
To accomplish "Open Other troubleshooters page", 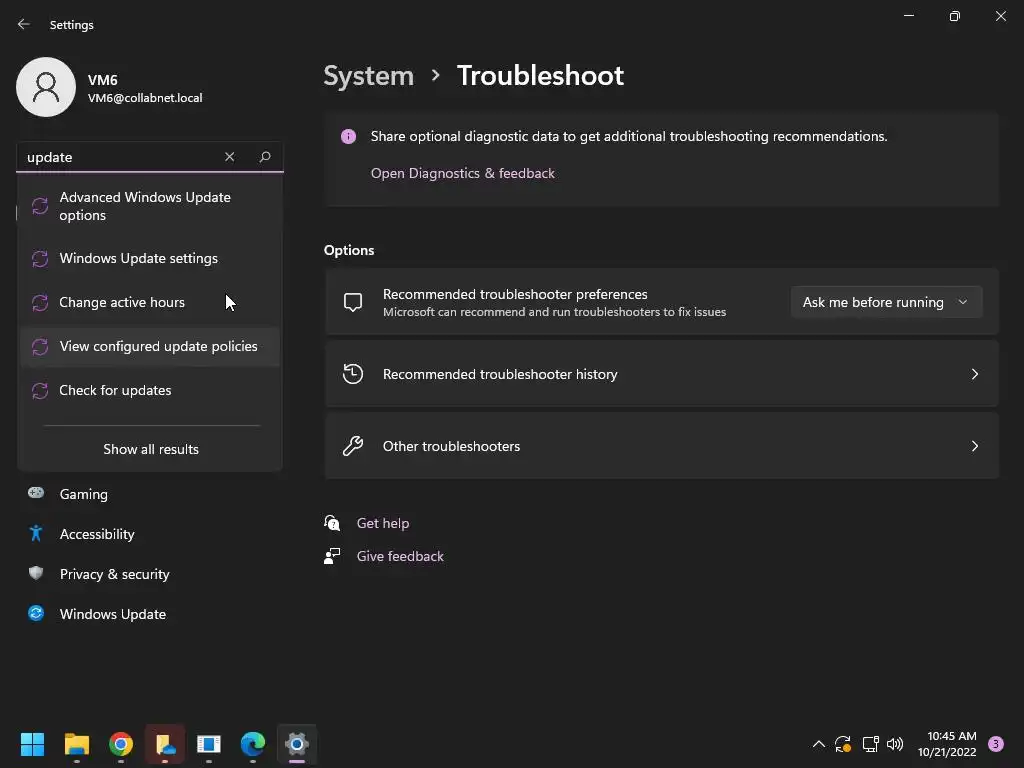I will pyautogui.click(x=662, y=446).
